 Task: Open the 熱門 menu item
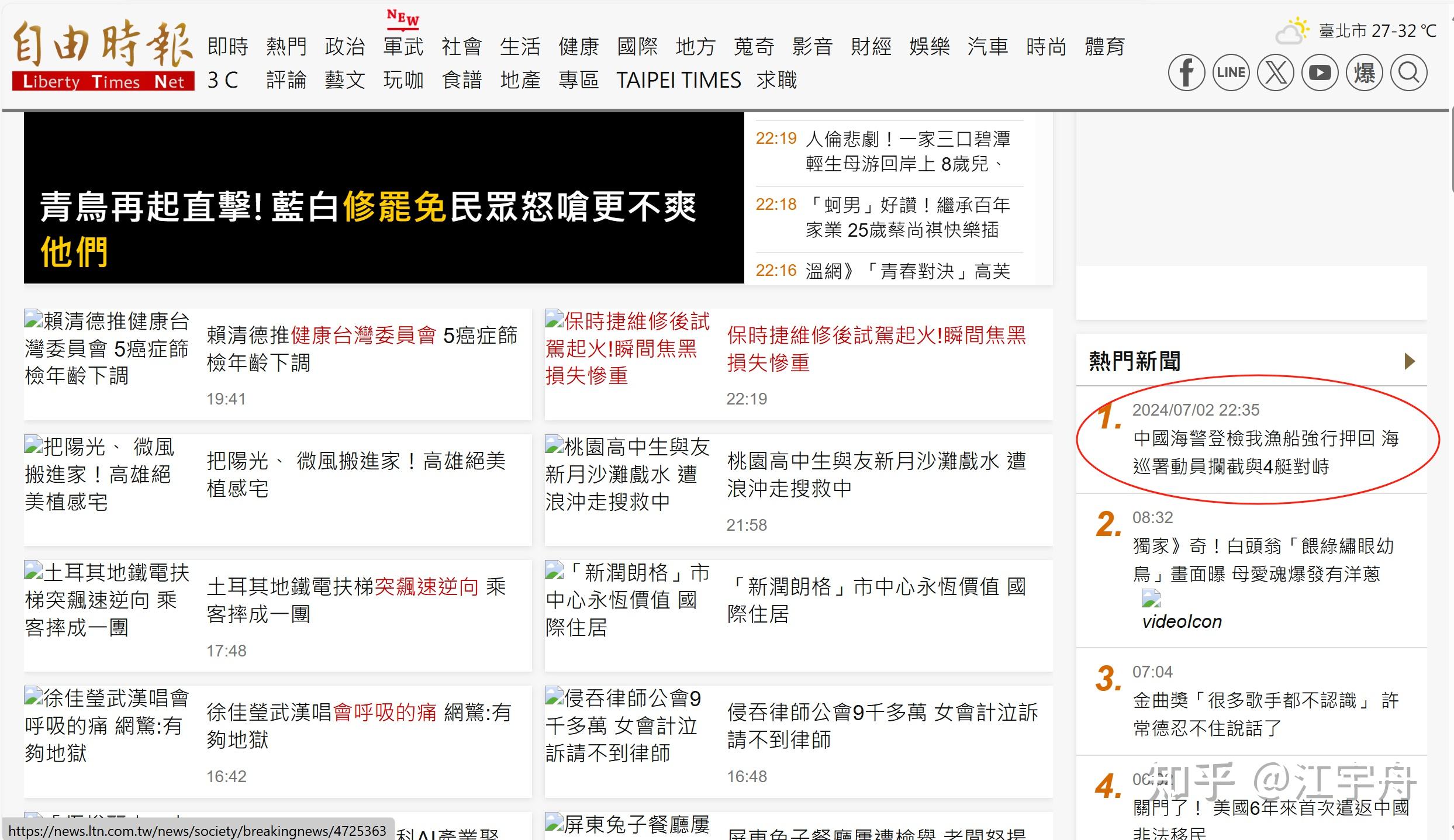pos(286,47)
